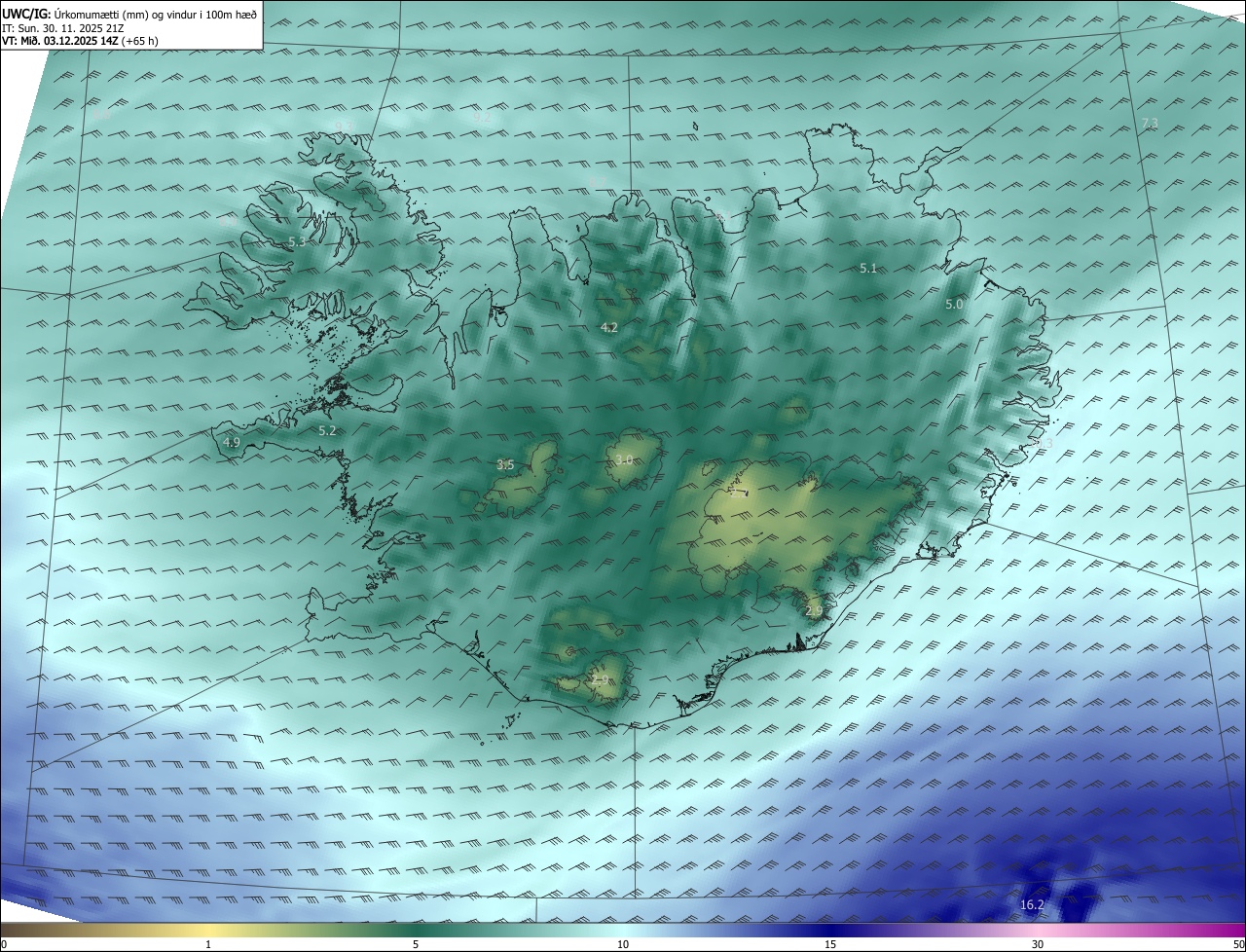Click the 4.9 value label on the map
Image resolution: width=1246 pixels, height=952 pixels.
pos(232,442)
